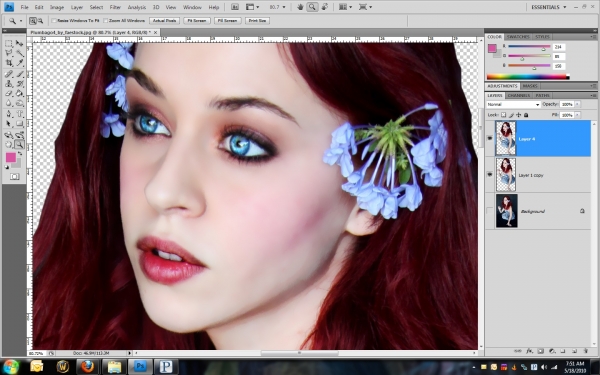Select the Clone Stamp tool

8,83
